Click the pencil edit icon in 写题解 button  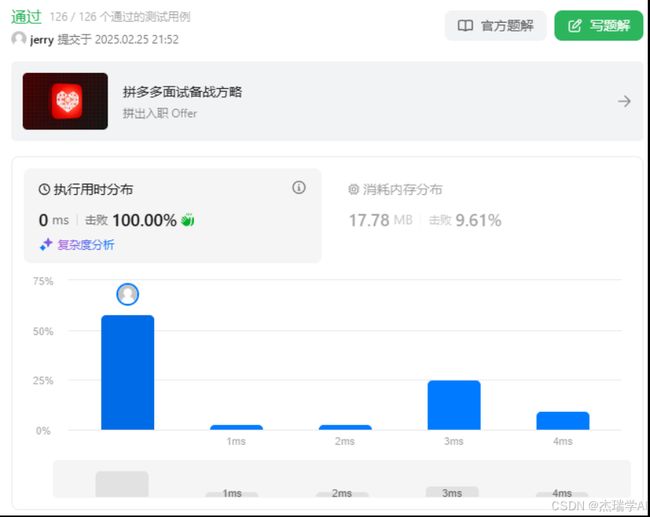[575, 26]
